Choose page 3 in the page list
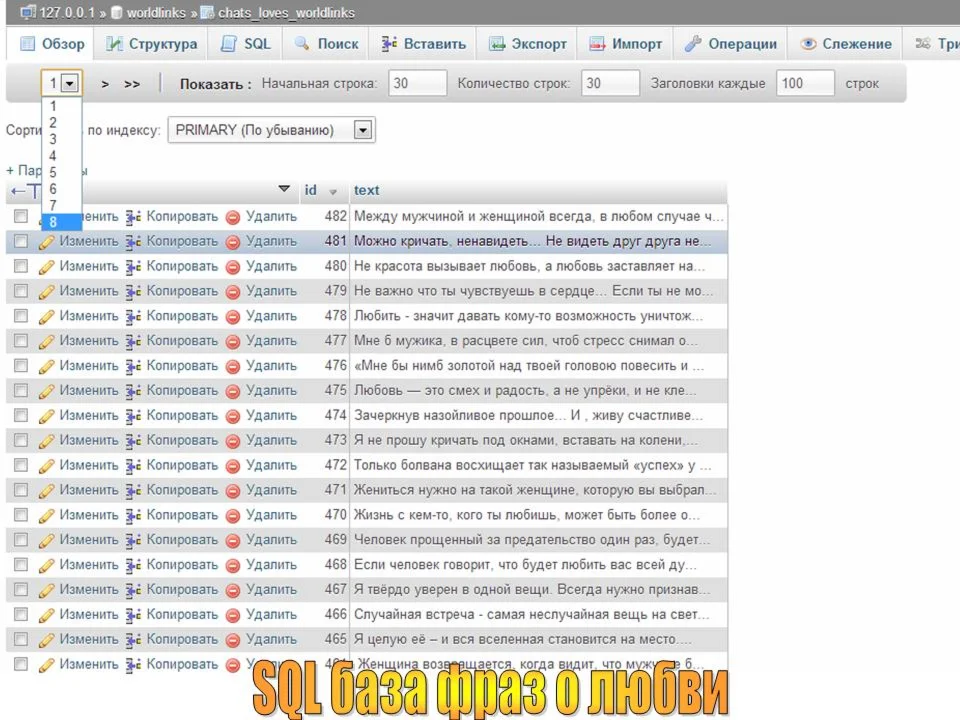 pyautogui.click(x=61, y=139)
